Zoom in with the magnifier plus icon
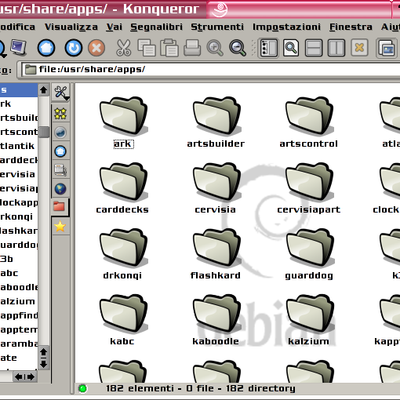 [215, 48]
